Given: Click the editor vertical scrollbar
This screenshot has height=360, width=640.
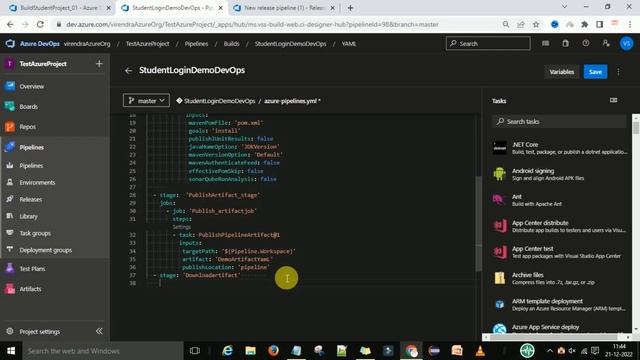Looking at the screenshot, I should click(479, 223).
